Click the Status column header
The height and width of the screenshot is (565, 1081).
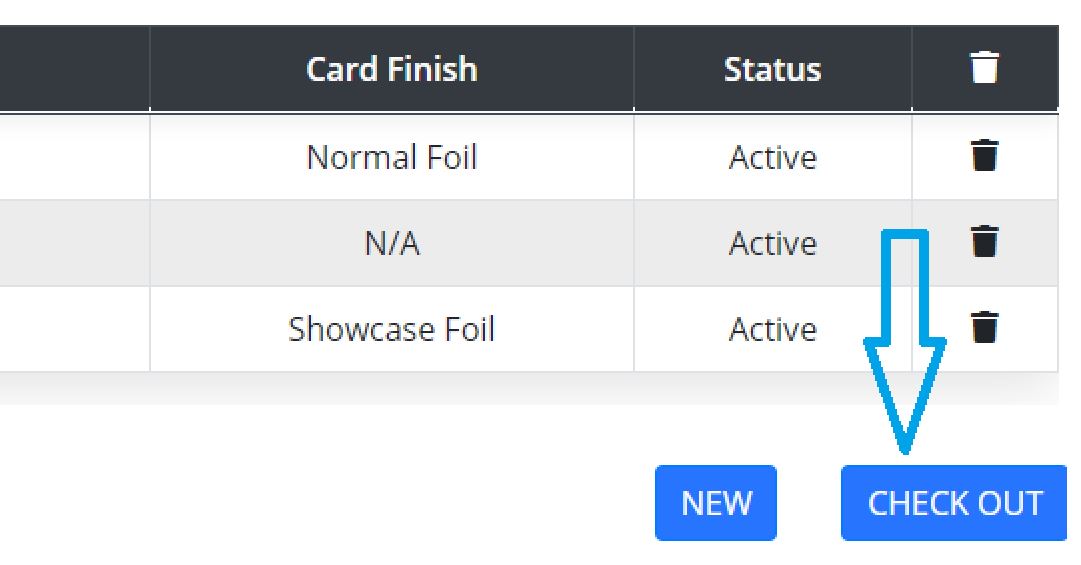(x=772, y=70)
